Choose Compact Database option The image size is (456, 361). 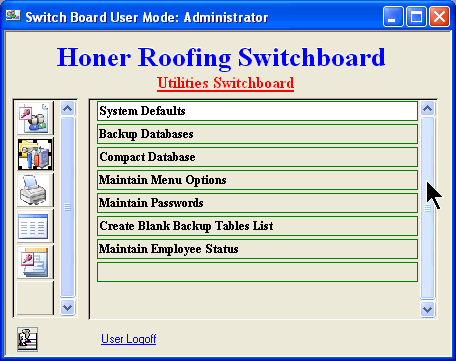pyautogui.click(x=257, y=157)
